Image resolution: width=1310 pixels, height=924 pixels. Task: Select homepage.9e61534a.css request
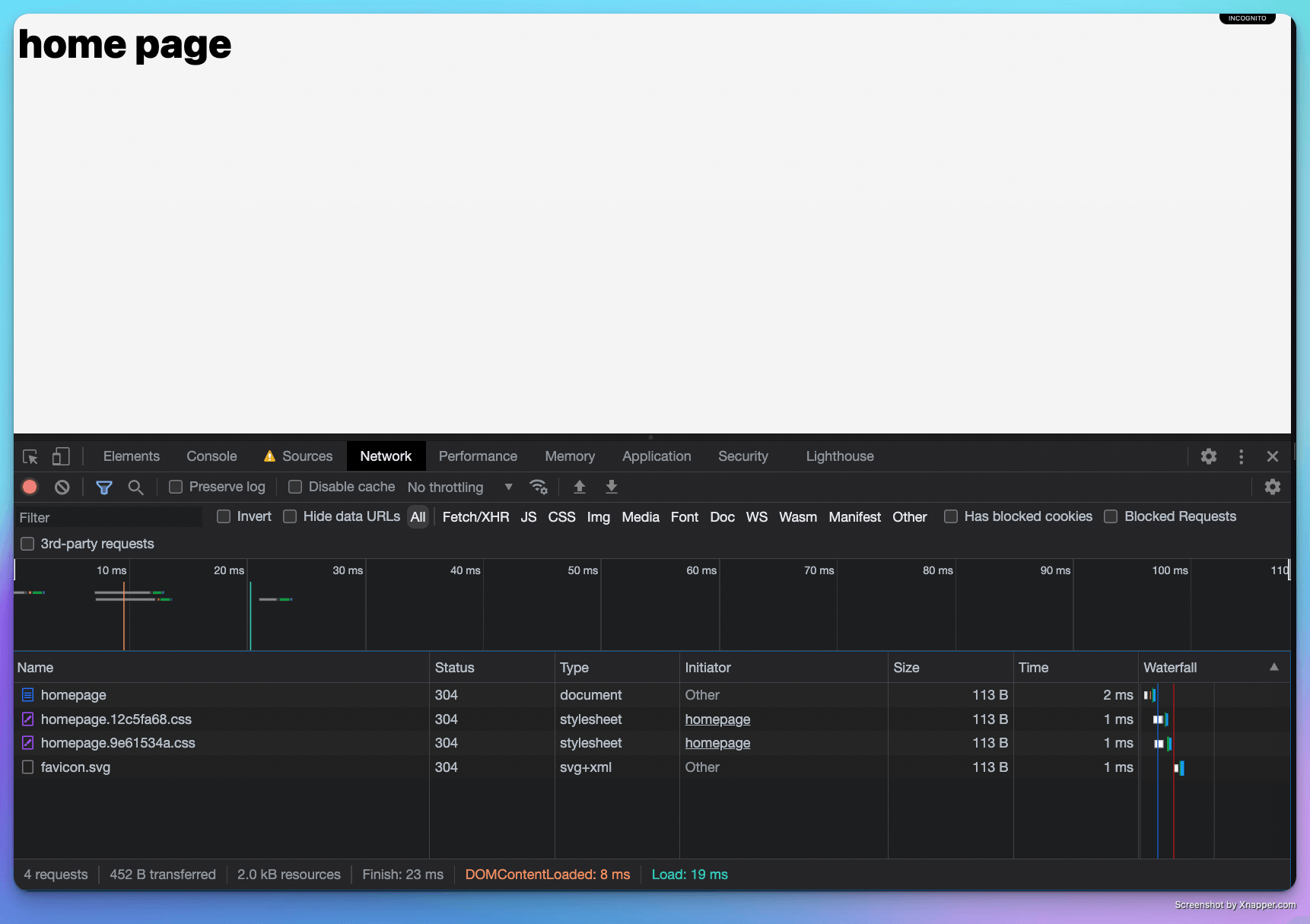click(x=652, y=743)
